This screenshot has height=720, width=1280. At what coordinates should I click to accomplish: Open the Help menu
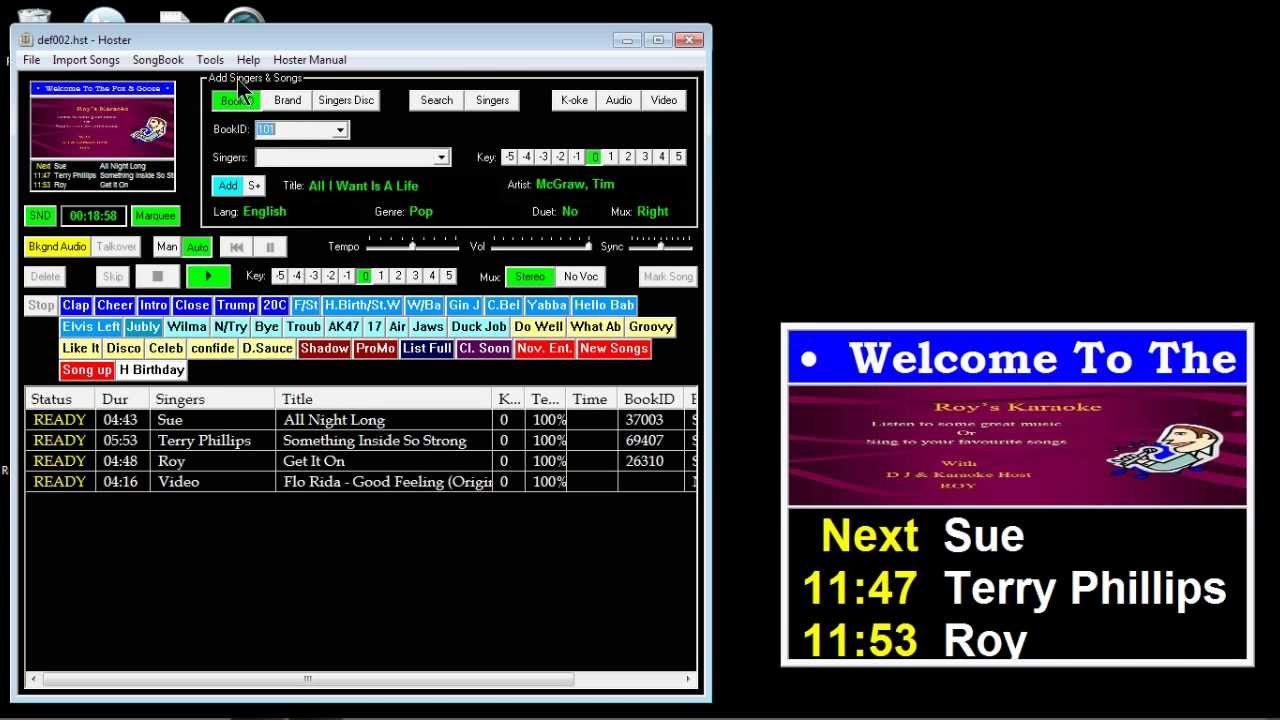pyautogui.click(x=248, y=60)
